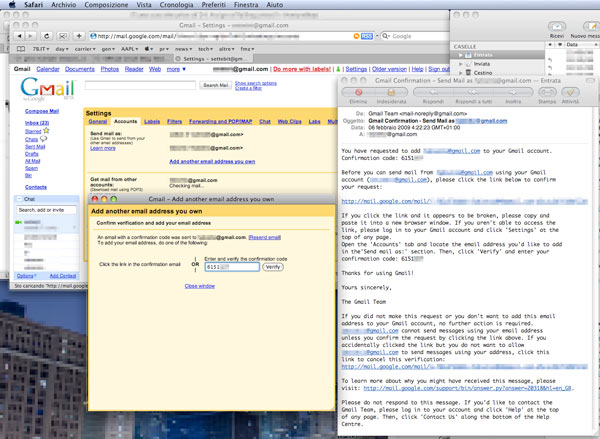Open the chat Options dropdown link

[x=27, y=276]
